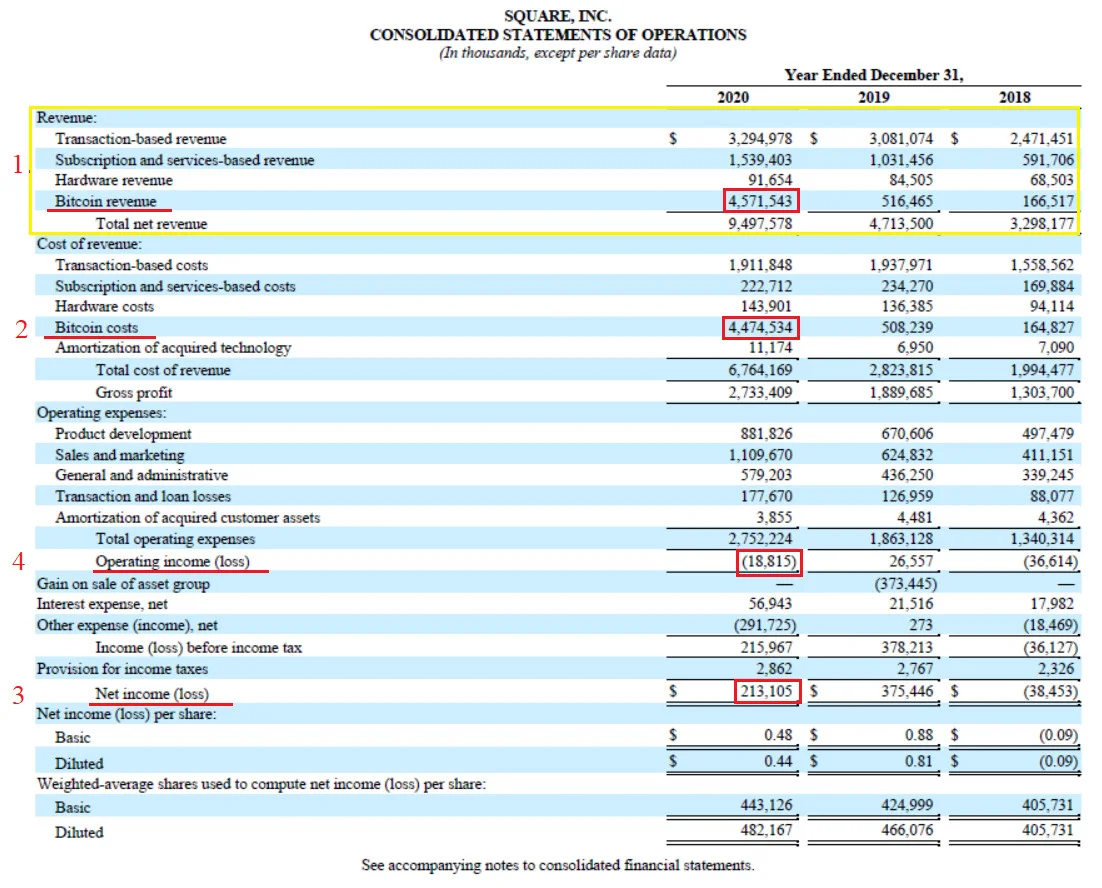Select the Bitcoin revenue row label
The image size is (1102, 888).
[105, 202]
